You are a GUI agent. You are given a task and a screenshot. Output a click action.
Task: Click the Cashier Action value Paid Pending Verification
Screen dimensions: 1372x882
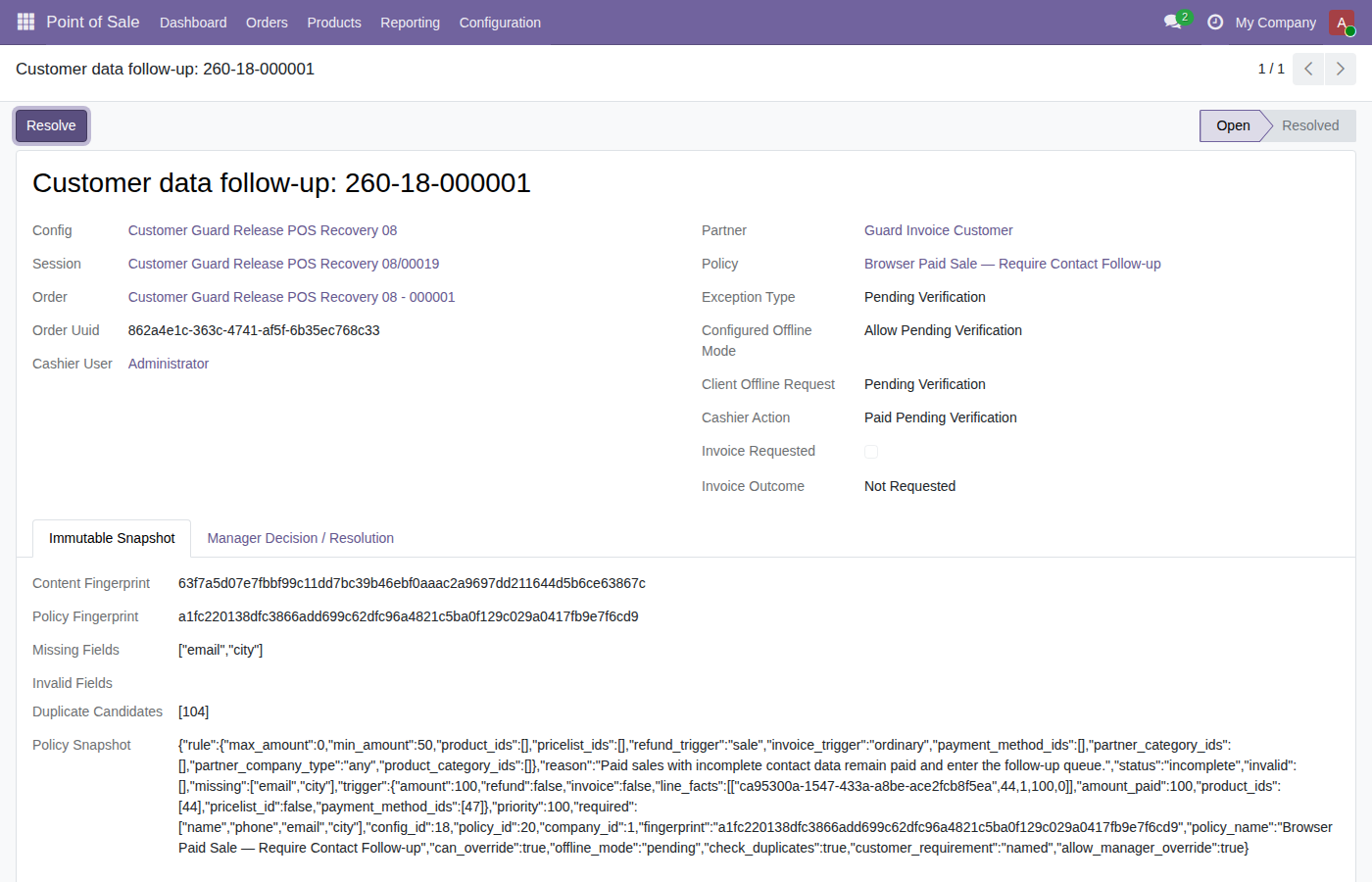(x=941, y=417)
